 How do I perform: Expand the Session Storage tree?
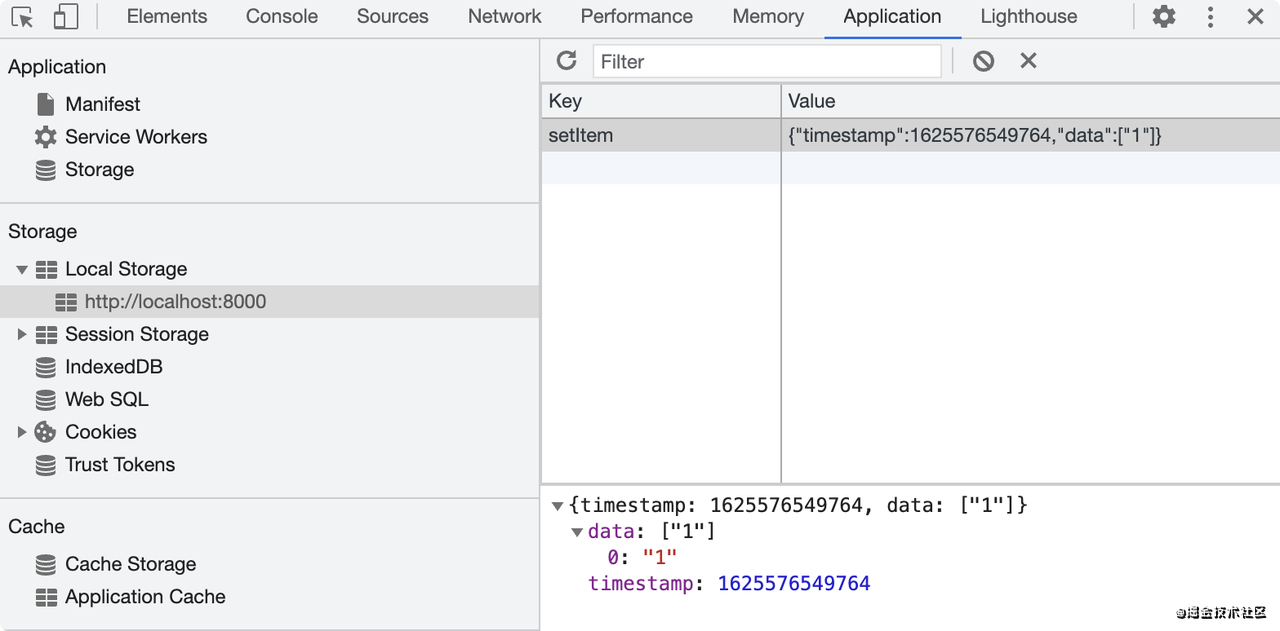pos(22,334)
